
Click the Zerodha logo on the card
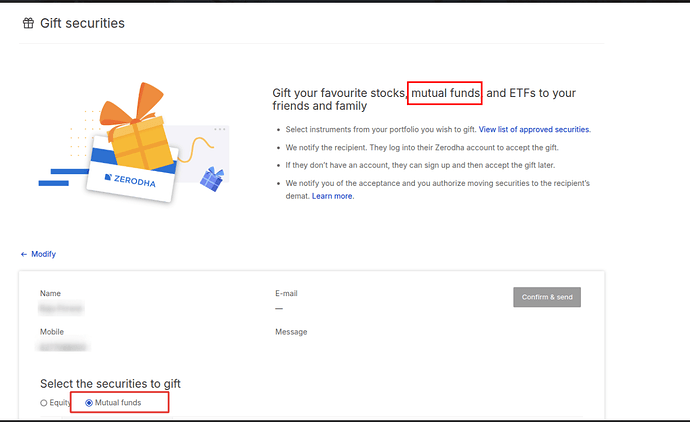click(130, 180)
